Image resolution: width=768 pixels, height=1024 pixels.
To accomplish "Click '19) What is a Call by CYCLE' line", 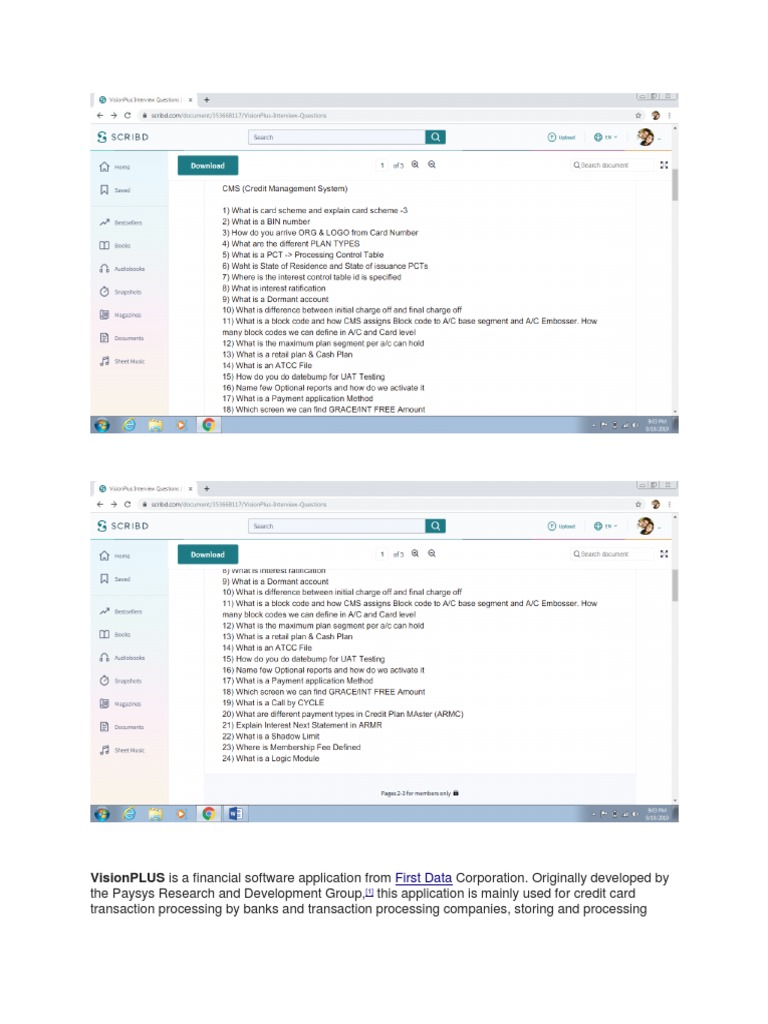I will (273, 703).
